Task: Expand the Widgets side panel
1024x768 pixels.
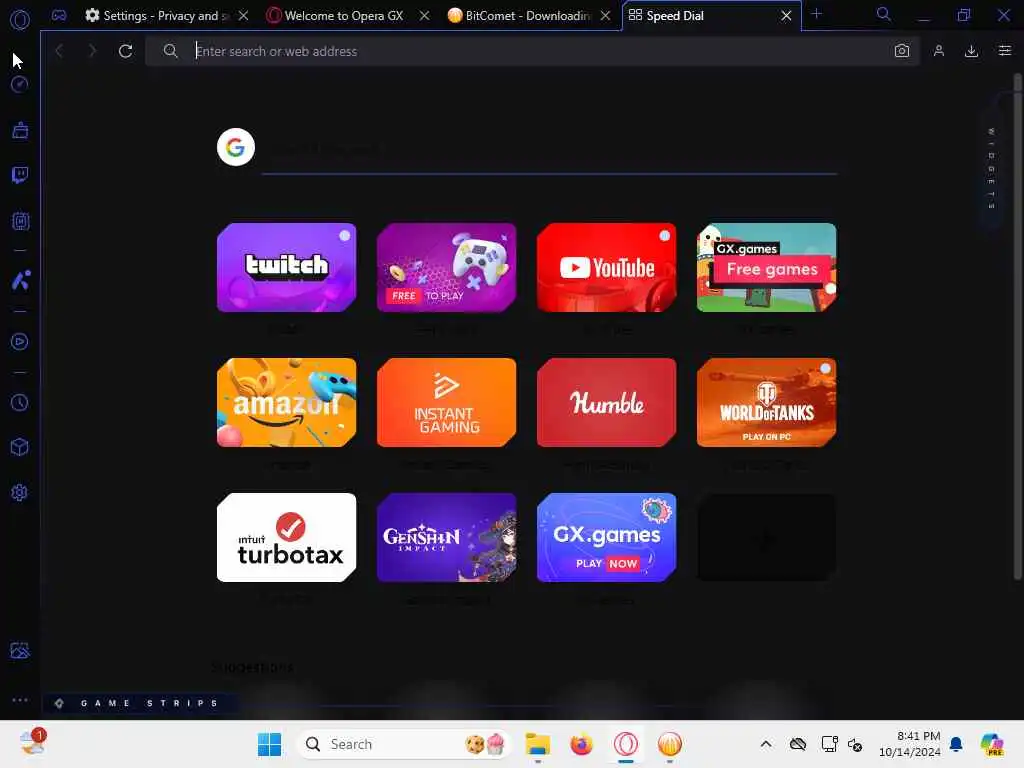Action: tap(991, 168)
